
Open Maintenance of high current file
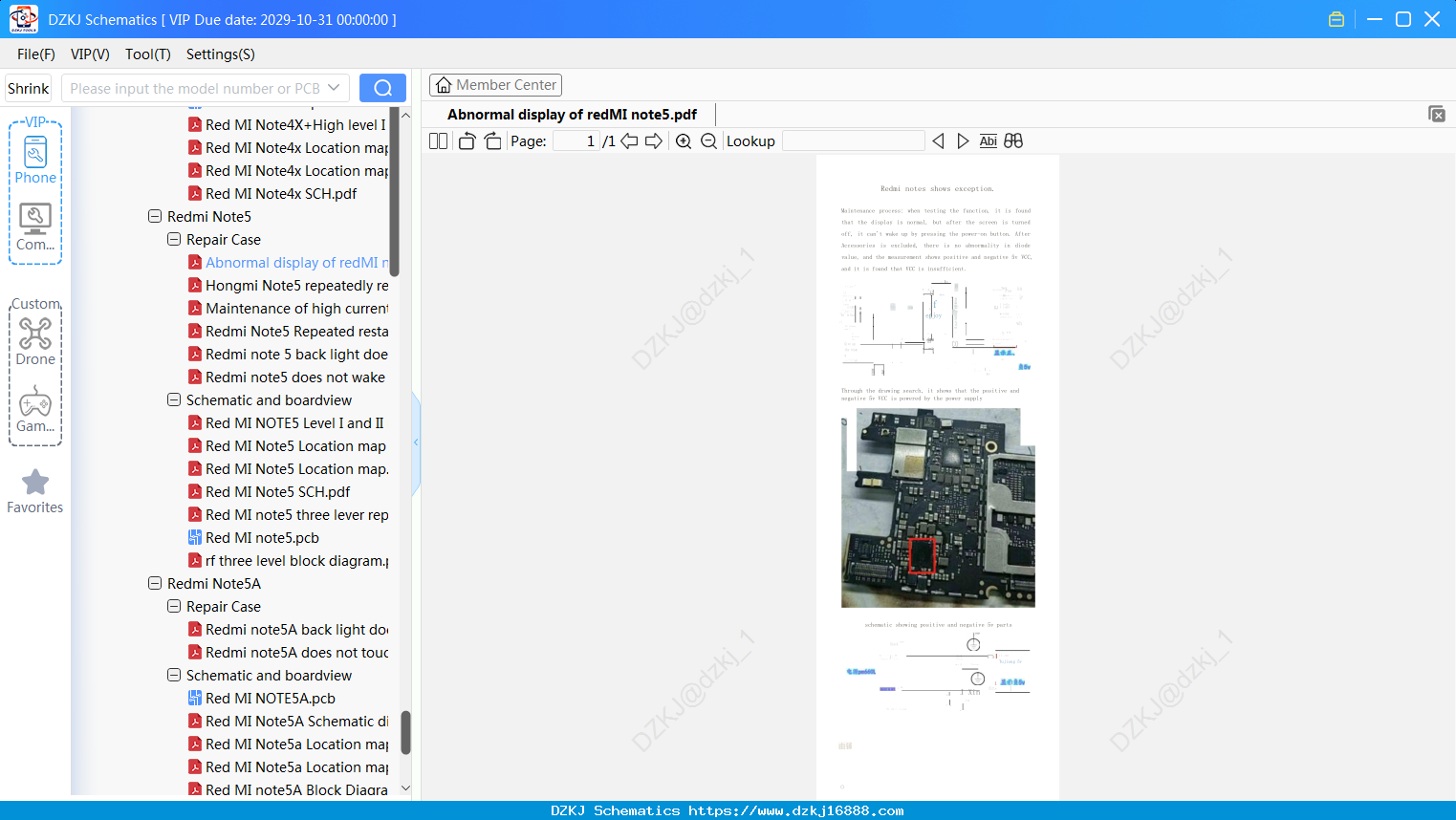pos(288,309)
